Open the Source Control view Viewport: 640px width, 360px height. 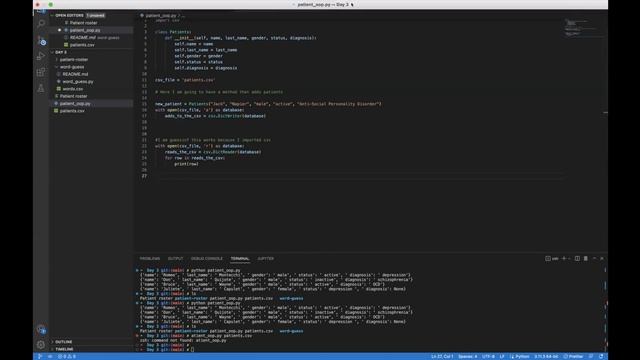(41, 40)
